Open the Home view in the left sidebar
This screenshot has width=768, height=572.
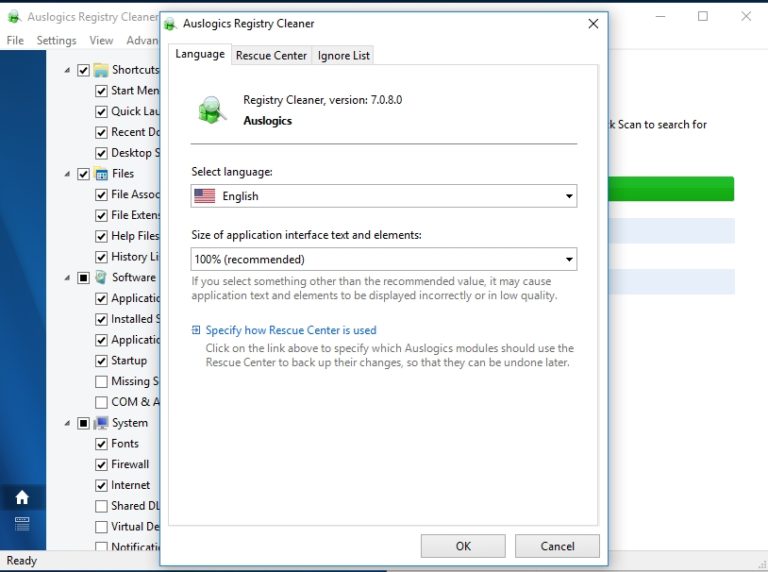tap(22, 498)
